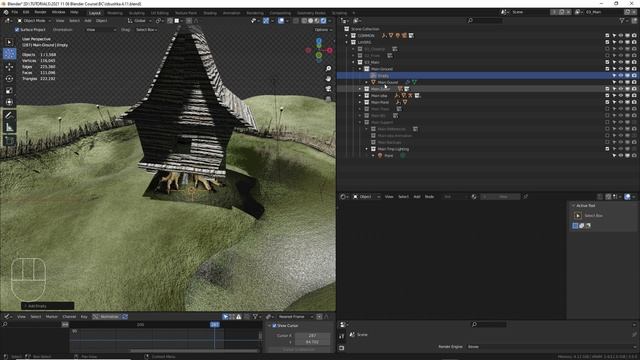Open the Global transform orientation dropdown
Viewport: 640px width, 360px height.
coord(139,20)
